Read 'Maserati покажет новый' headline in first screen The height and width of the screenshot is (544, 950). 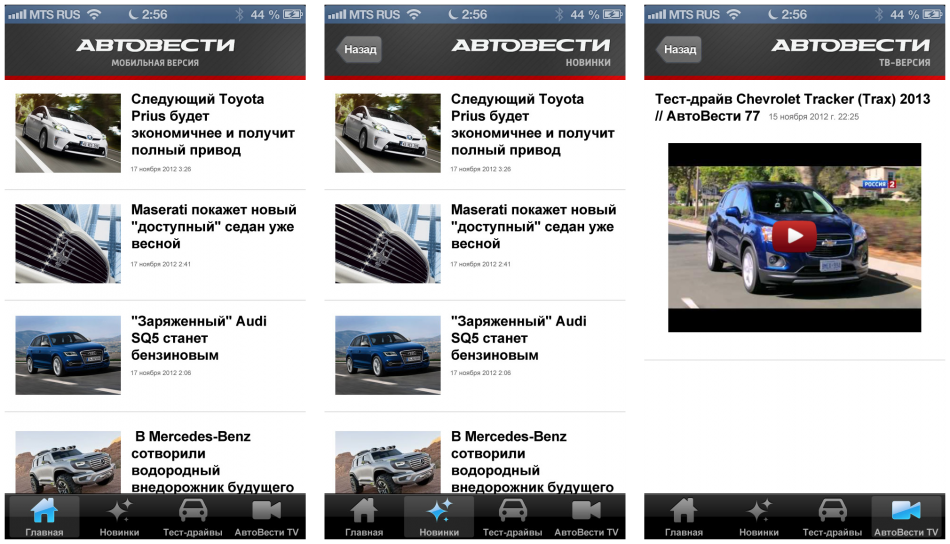coord(214,227)
